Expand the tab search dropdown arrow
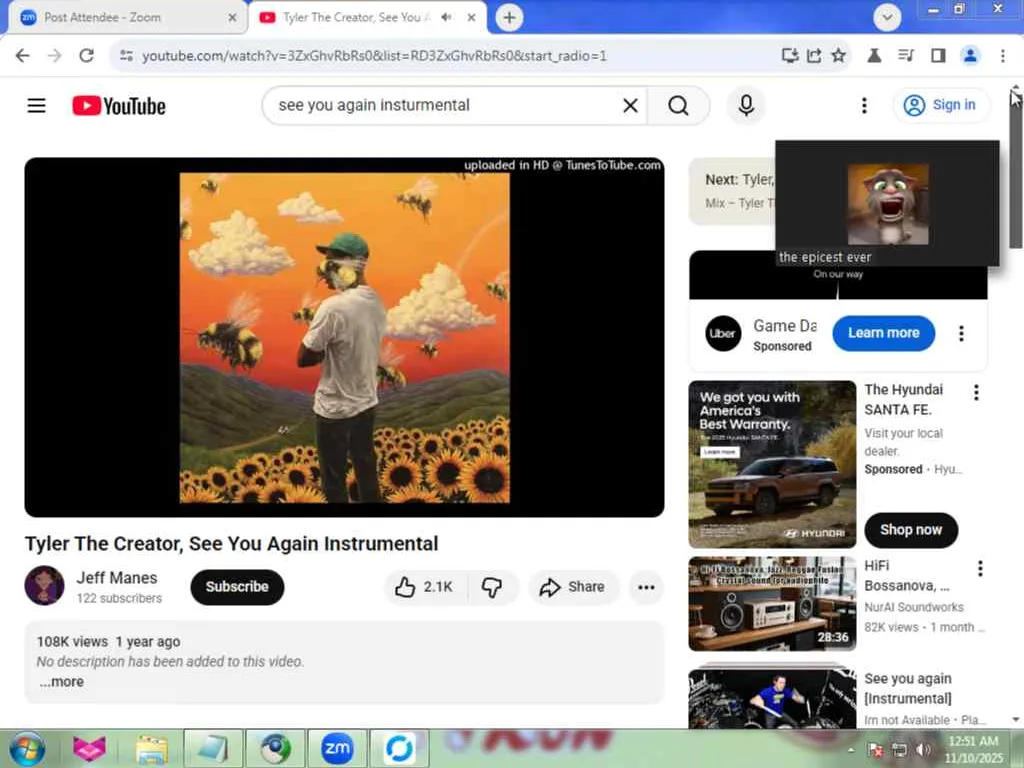This screenshot has height=768, width=1024. click(887, 18)
